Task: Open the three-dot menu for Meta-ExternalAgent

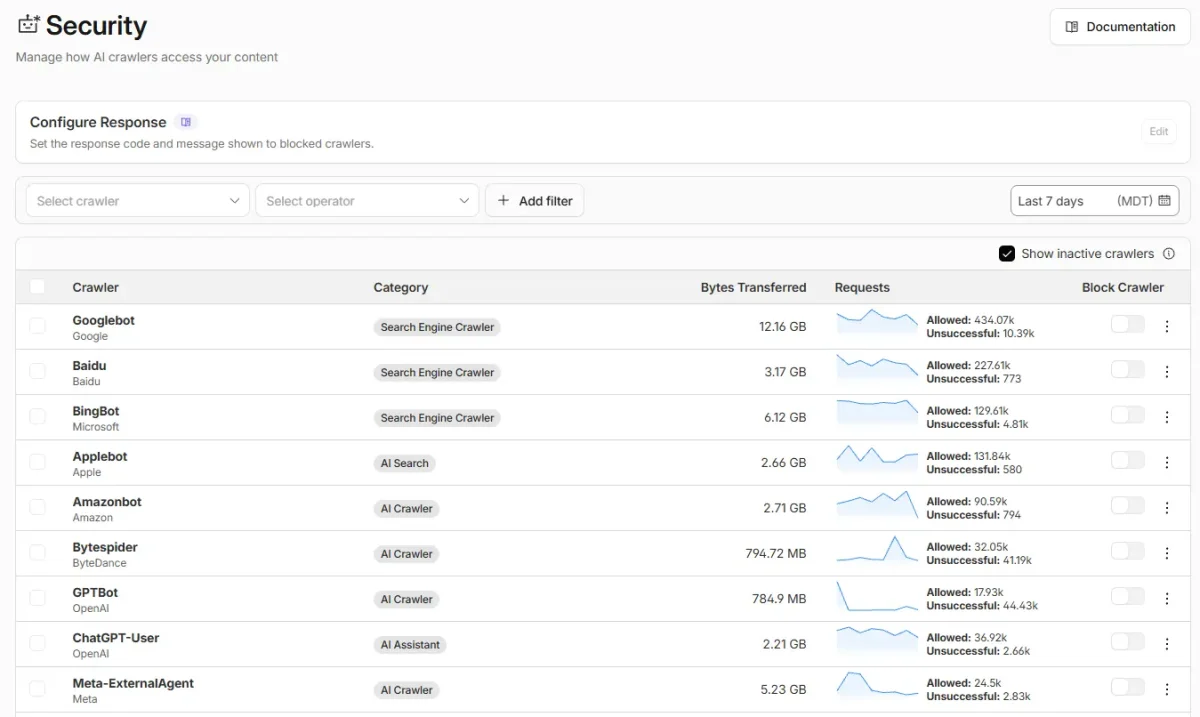Action: (x=1166, y=689)
